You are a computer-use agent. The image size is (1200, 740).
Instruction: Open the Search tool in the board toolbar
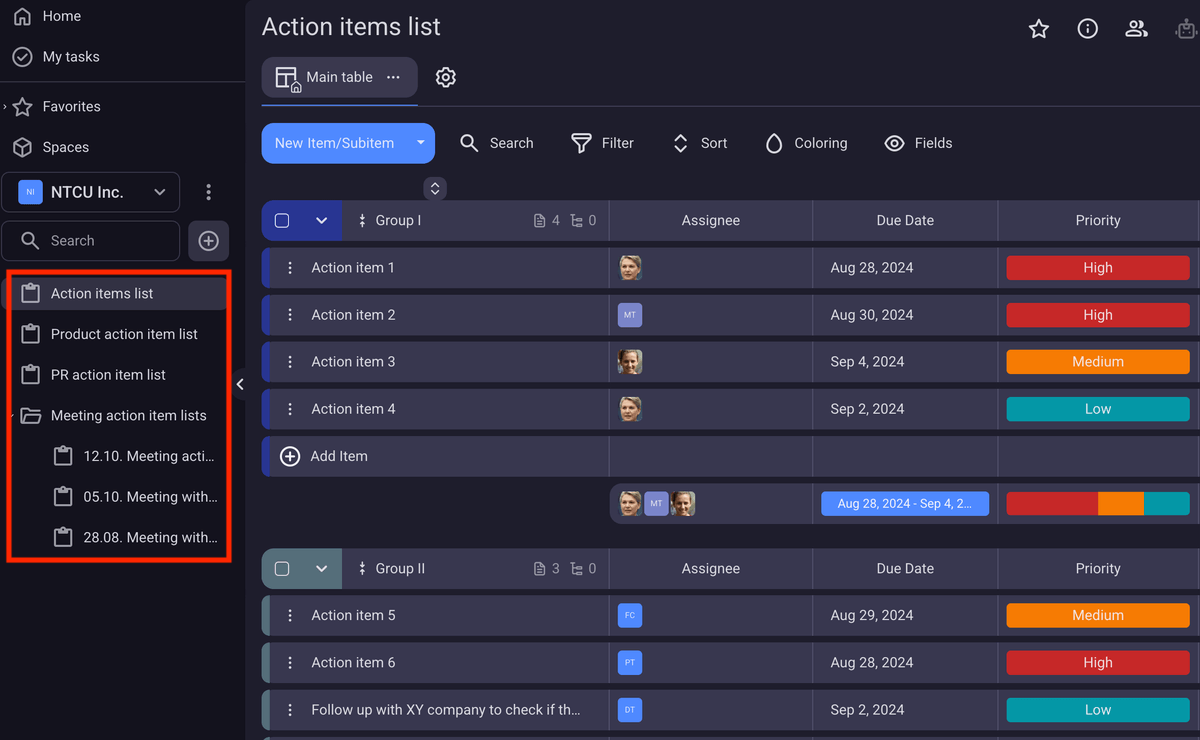[x=497, y=143]
